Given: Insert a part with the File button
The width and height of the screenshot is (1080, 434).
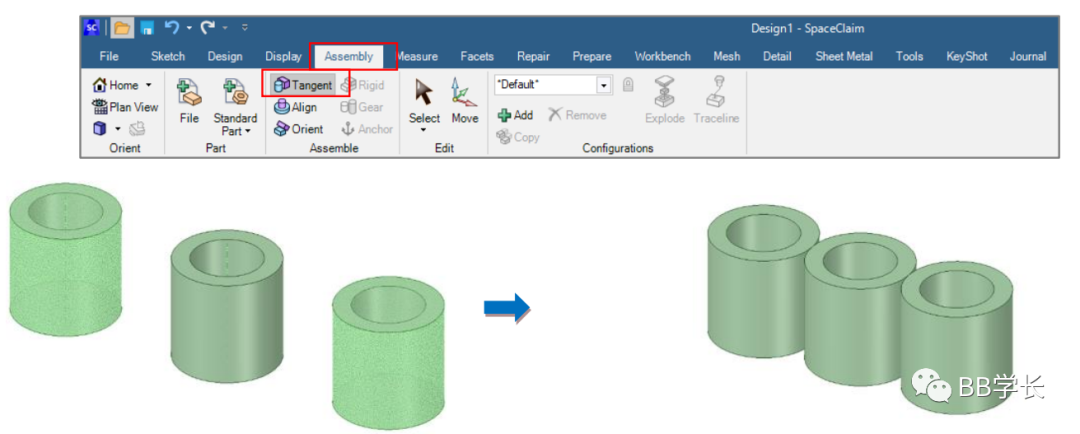Looking at the screenshot, I should click(189, 101).
